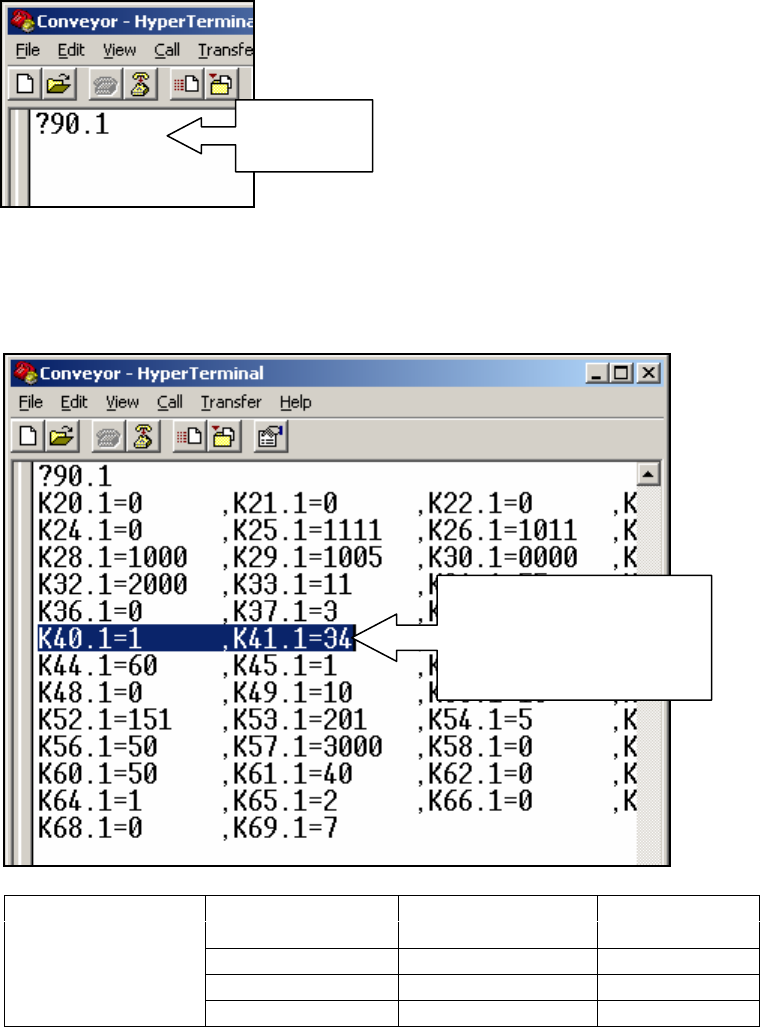Click K52.1=151 value
This screenshot has height=1027, width=760.
click(x=105, y=720)
